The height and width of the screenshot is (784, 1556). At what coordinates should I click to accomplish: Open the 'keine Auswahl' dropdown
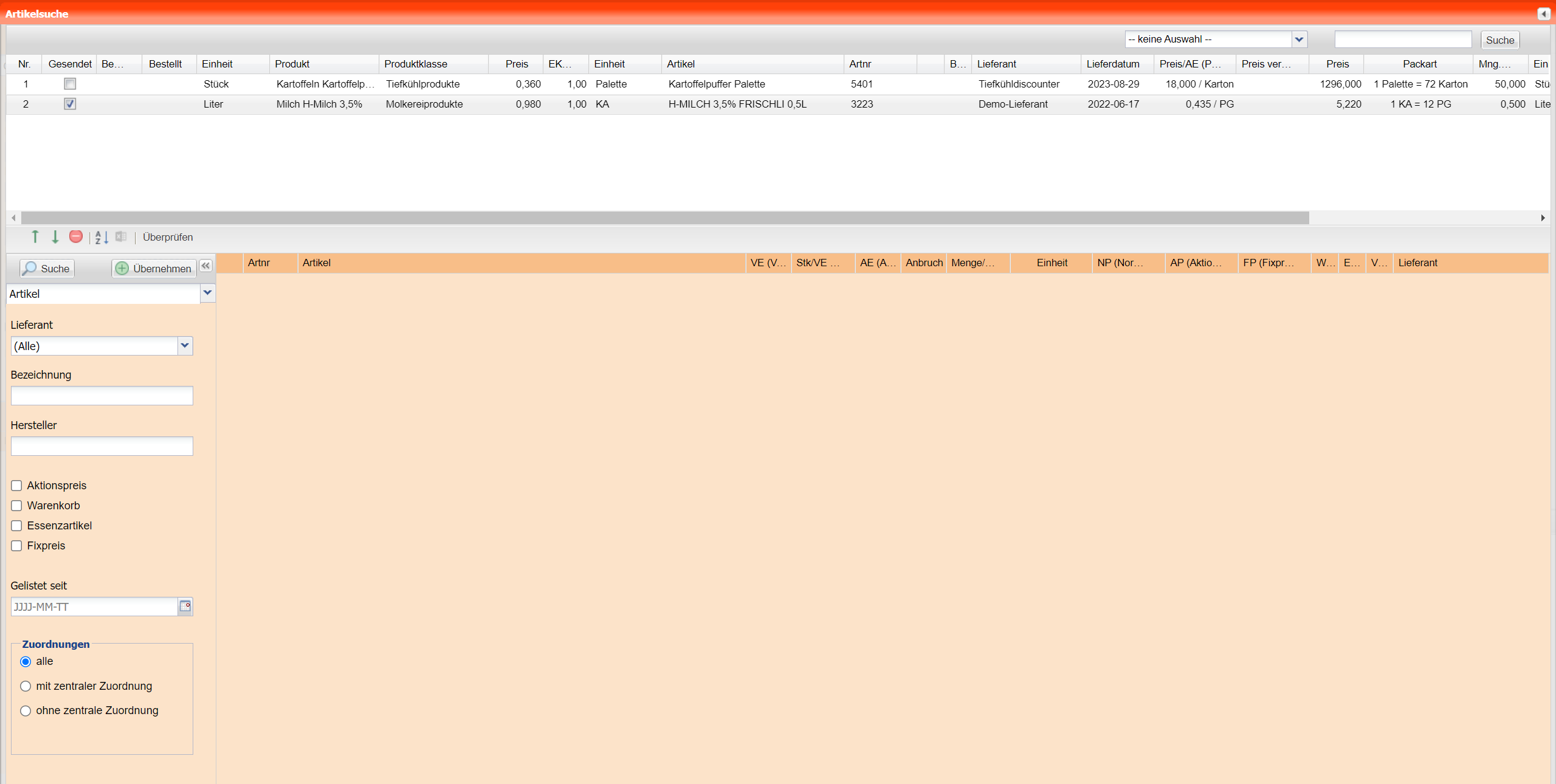click(1299, 40)
